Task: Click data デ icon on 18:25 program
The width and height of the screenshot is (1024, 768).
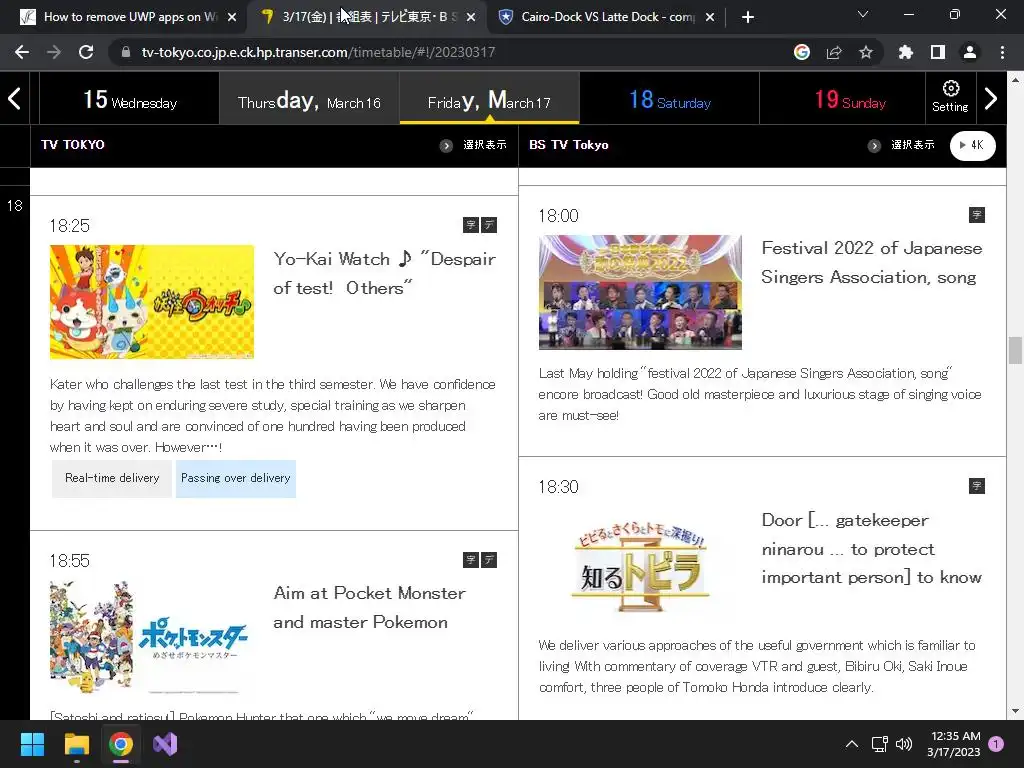Action: [x=489, y=225]
